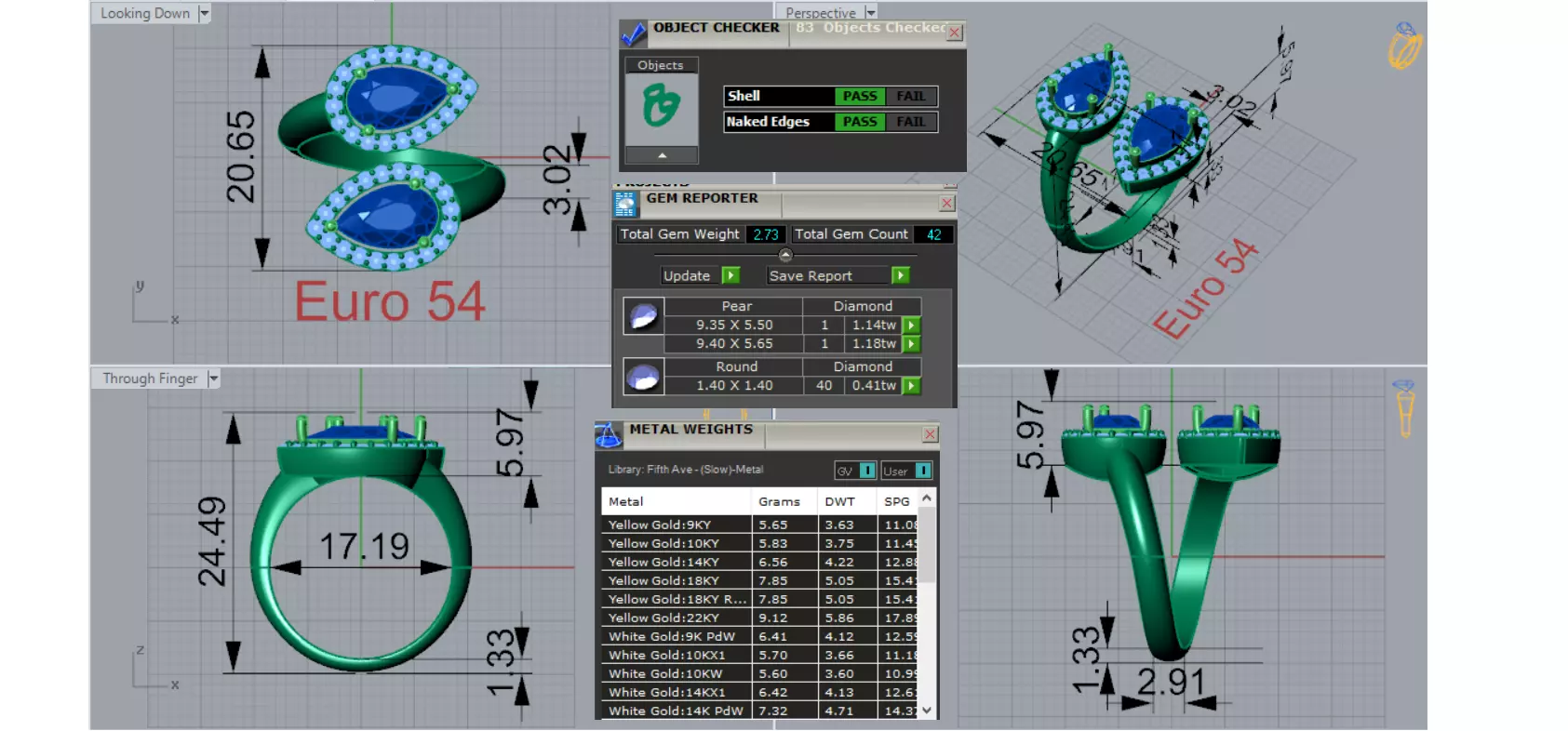The image size is (1568, 731).
Task: Select the Yellow Gold:22KY row
Action: coord(759,618)
